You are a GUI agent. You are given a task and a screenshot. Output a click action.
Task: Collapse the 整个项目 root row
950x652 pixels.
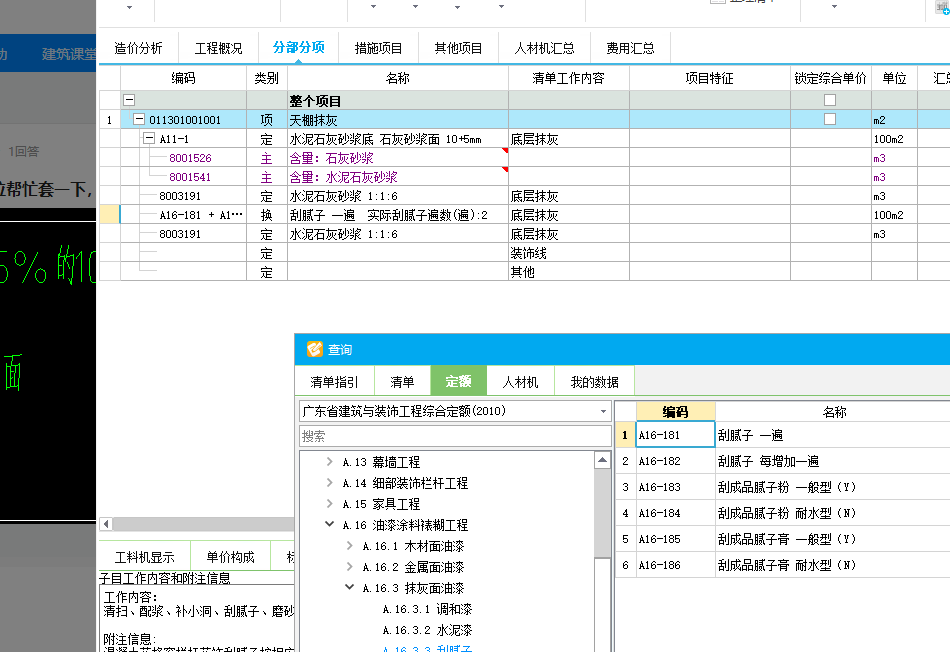pos(129,100)
